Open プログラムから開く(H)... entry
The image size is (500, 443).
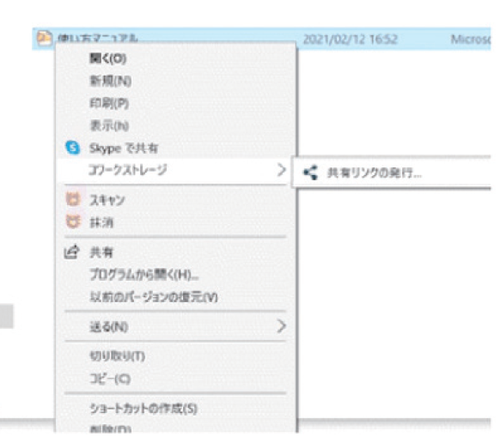click(144, 275)
